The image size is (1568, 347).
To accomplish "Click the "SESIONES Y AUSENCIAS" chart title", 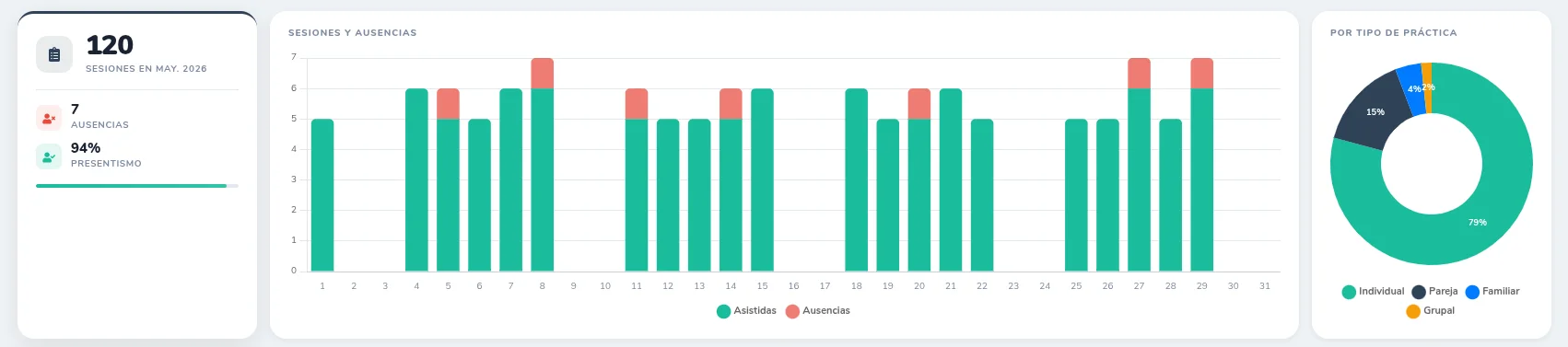I will [x=353, y=33].
